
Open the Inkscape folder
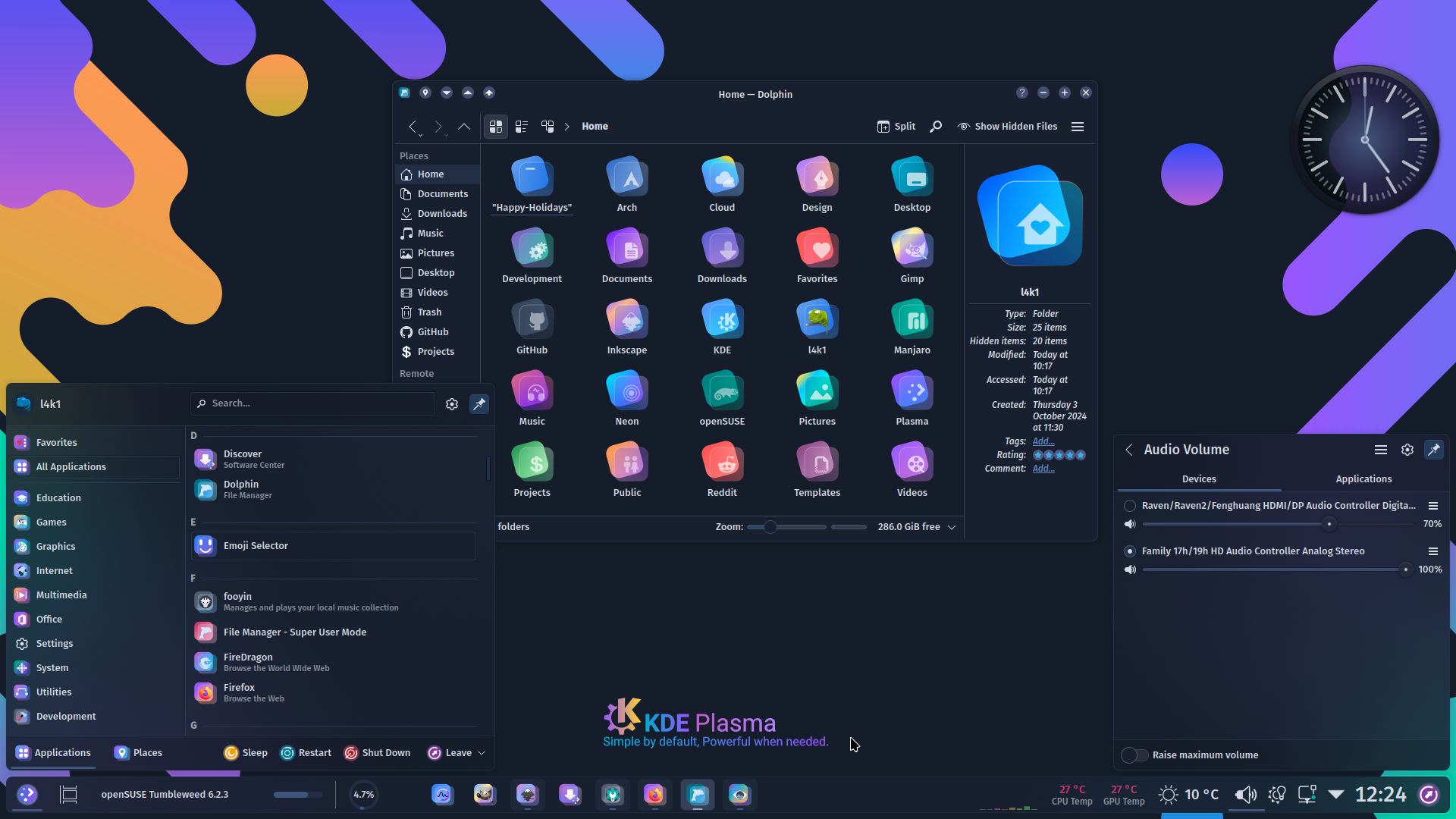(x=627, y=327)
